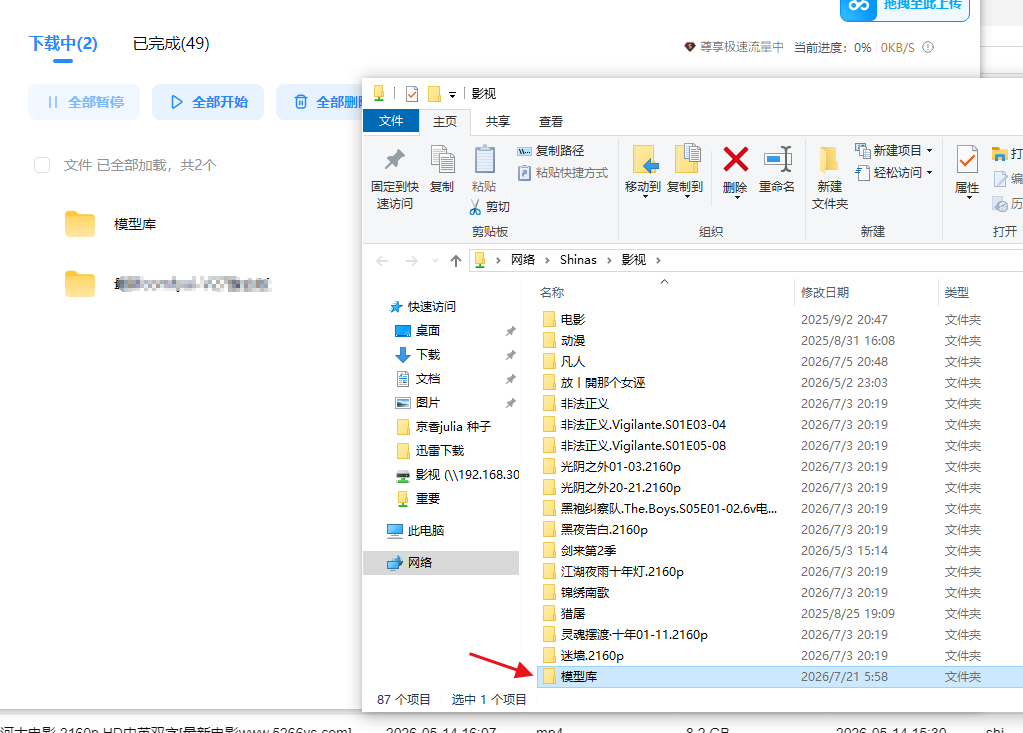Open Properties via checkmark icon
Screen dimensions: 1023x733
pos(967,160)
